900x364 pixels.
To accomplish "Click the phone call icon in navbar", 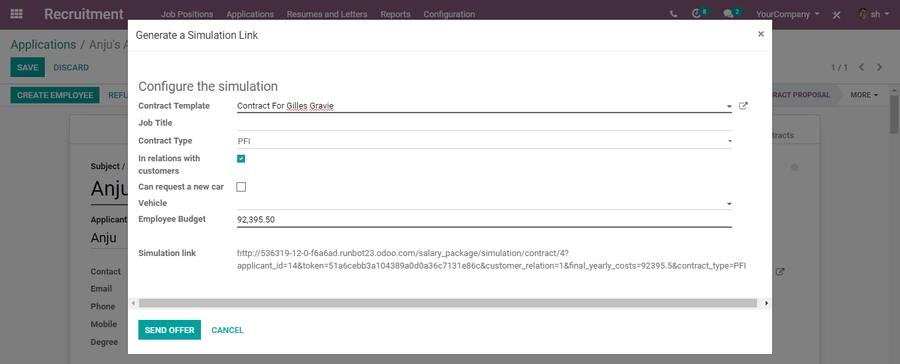I will pyautogui.click(x=673, y=14).
